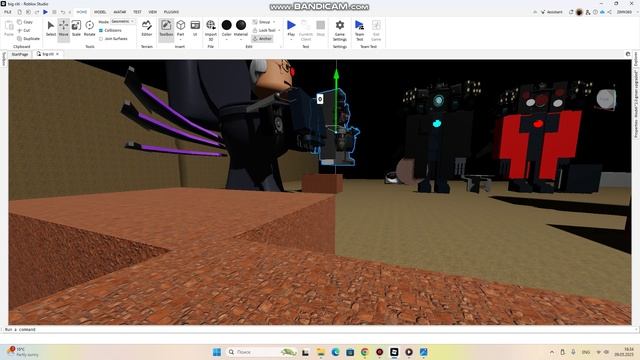Close the big citi document tab
This screenshot has height=360, width=640.
(x=58, y=54)
